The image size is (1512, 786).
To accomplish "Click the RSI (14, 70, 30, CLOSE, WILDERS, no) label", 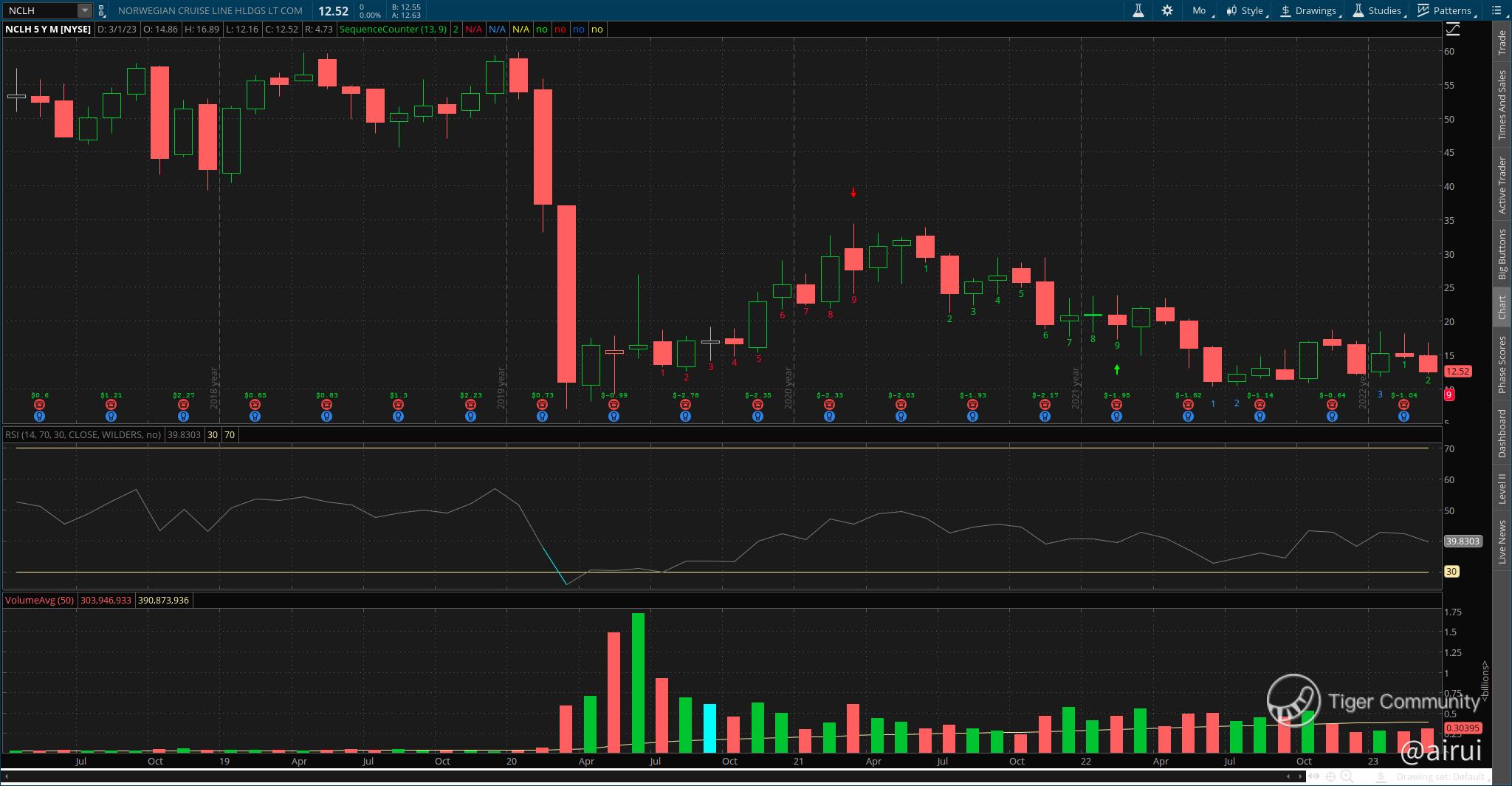I will [x=83, y=434].
